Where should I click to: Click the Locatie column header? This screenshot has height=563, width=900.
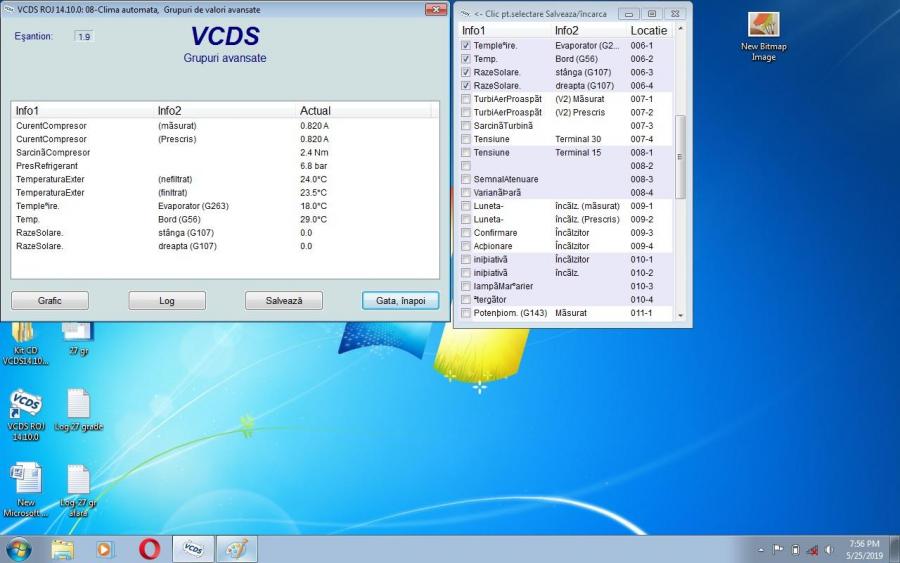point(648,31)
